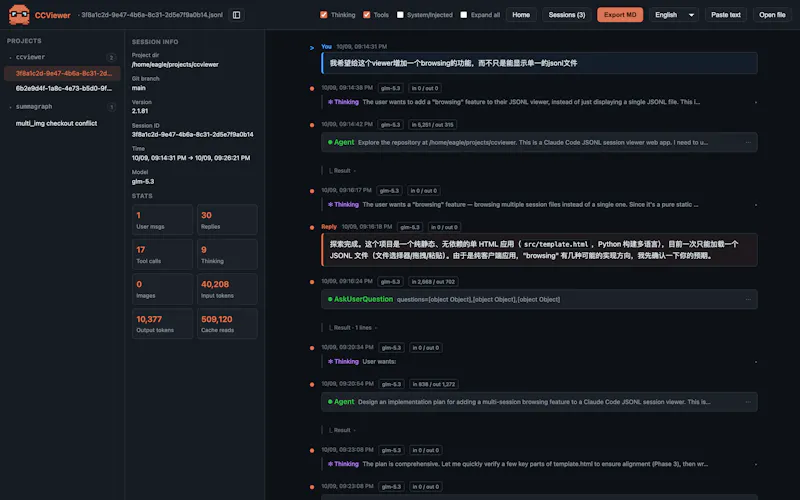
Task: Click the token badge in 5,251 / out 315
Action: 432,124
